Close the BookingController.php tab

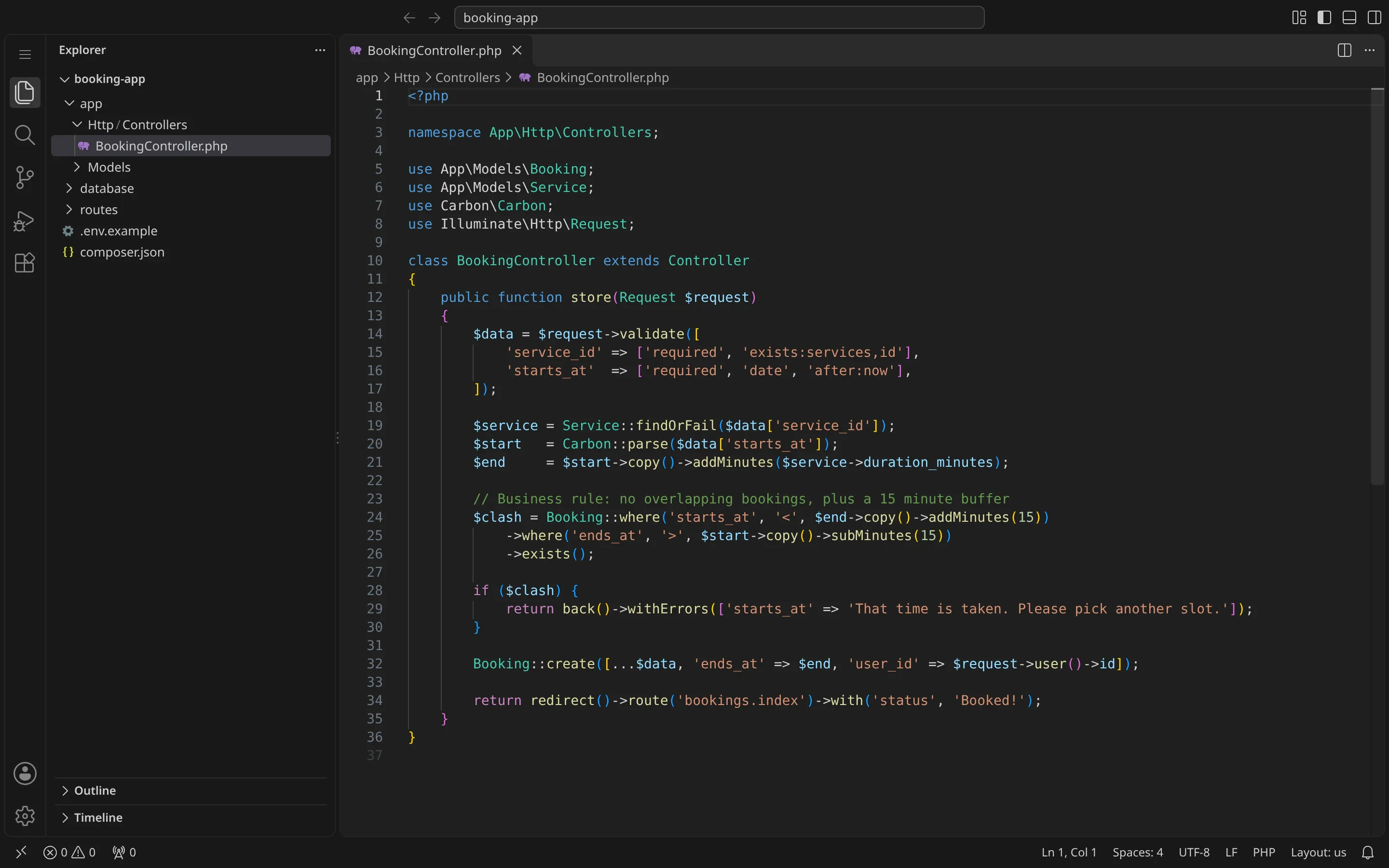click(517, 51)
